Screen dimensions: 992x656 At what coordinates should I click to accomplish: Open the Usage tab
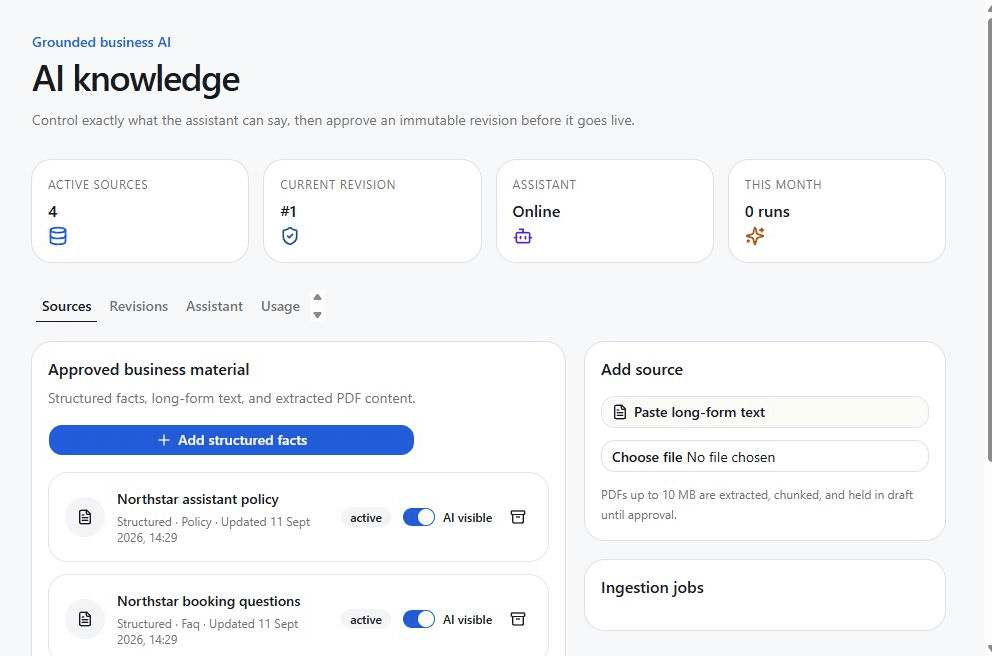280,306
